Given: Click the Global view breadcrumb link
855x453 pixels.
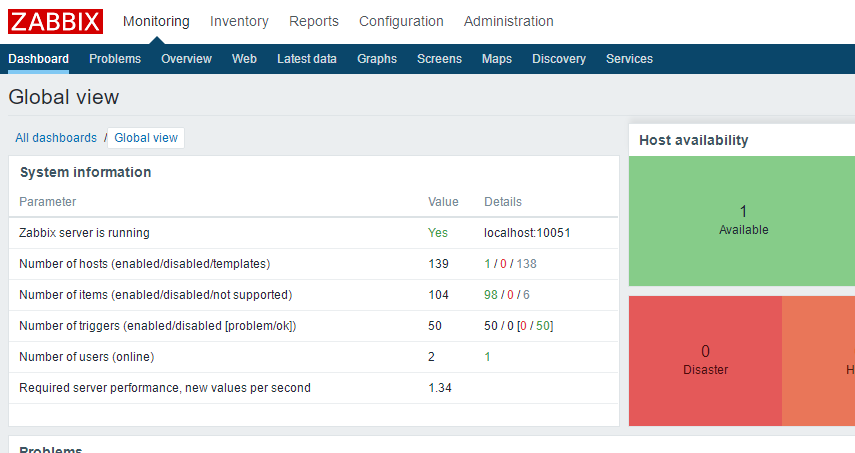Looking at the screenshot, I should 146,138.
